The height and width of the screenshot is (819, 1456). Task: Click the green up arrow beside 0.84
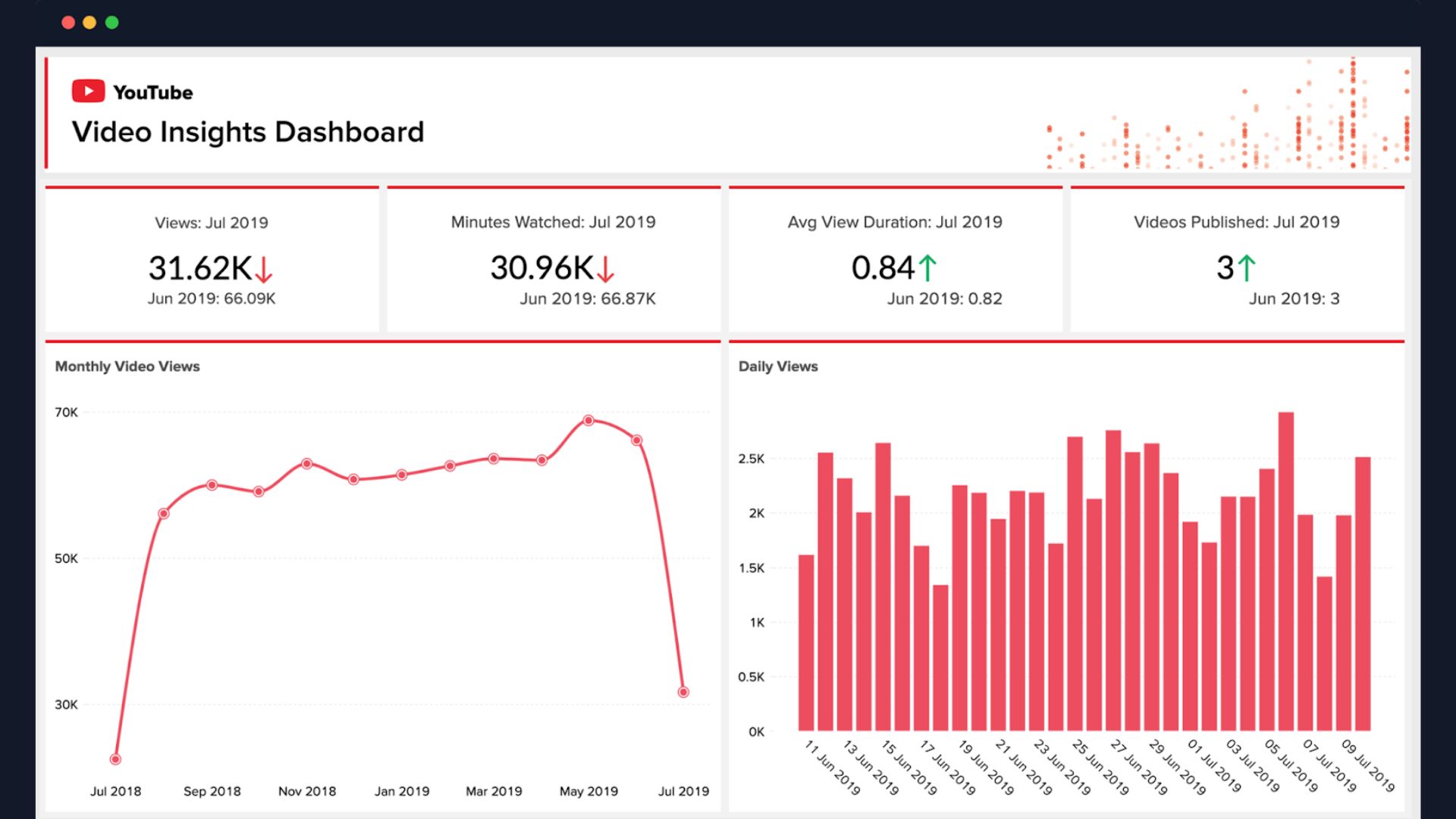[x=927, y=268]
